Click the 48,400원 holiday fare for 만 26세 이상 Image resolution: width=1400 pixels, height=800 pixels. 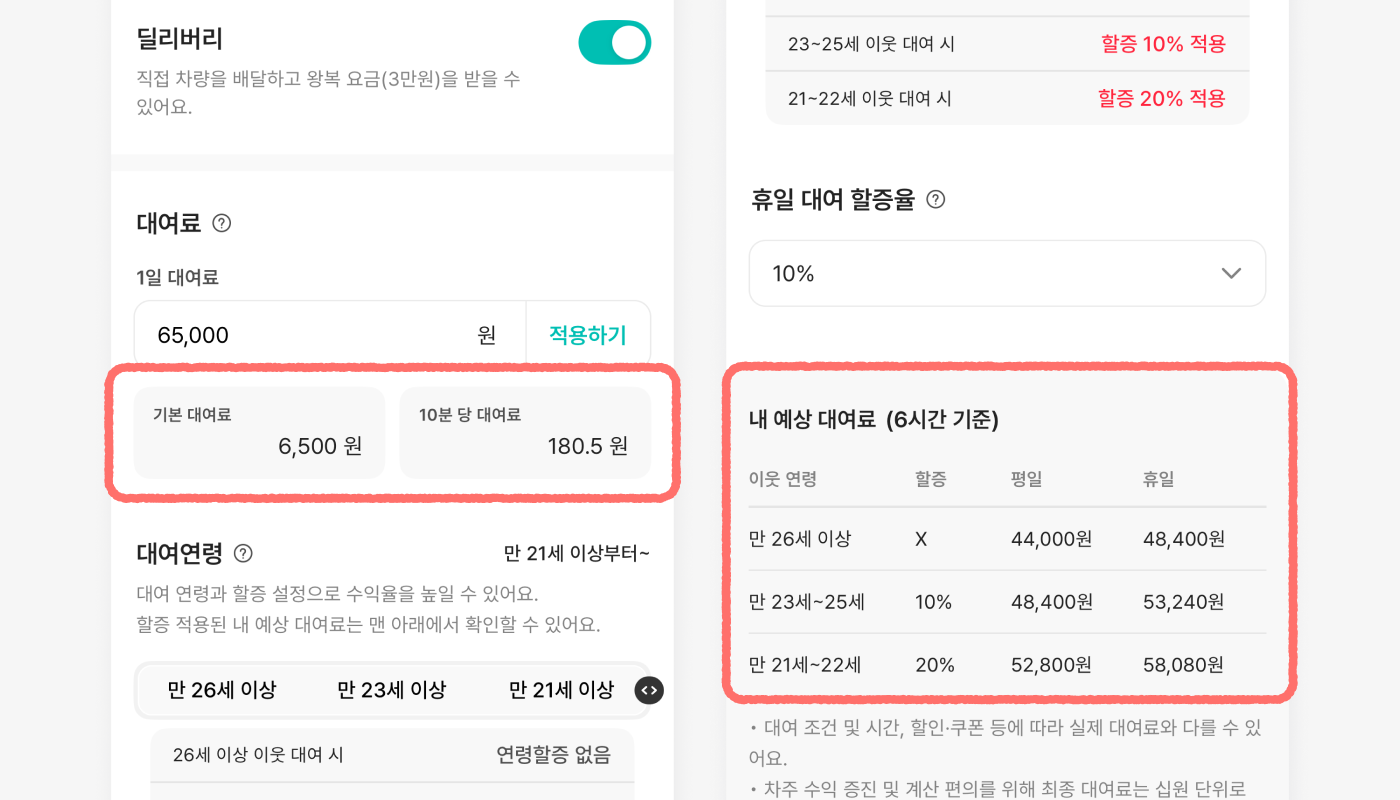coord(1185,539)
